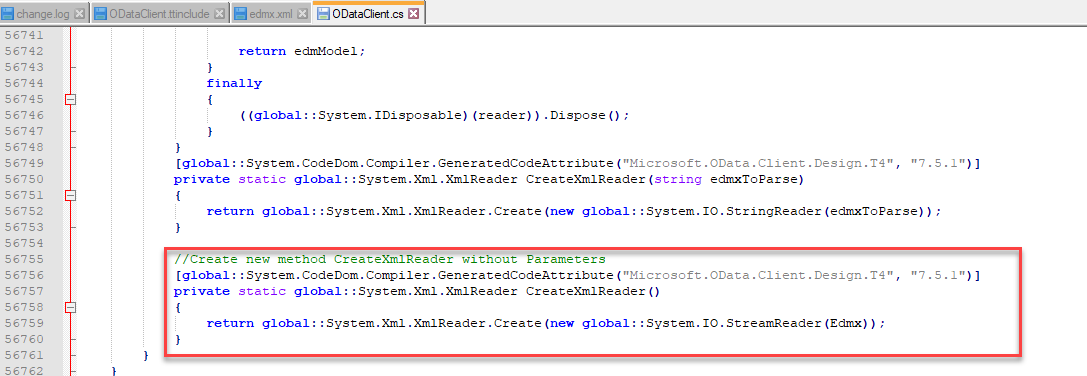This screenshot has height=376, width=1087.
Task: Collapse the fold at line 56751
Action: click(x=70, y=195)
